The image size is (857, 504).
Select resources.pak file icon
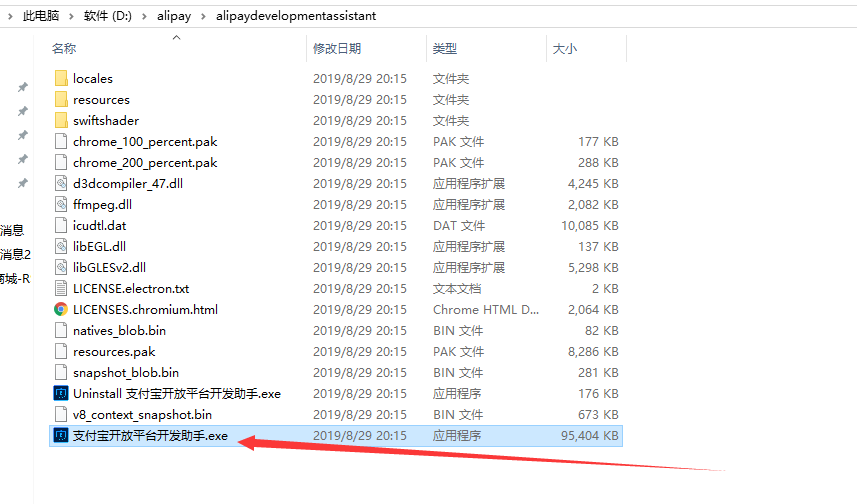pos(61,351)
